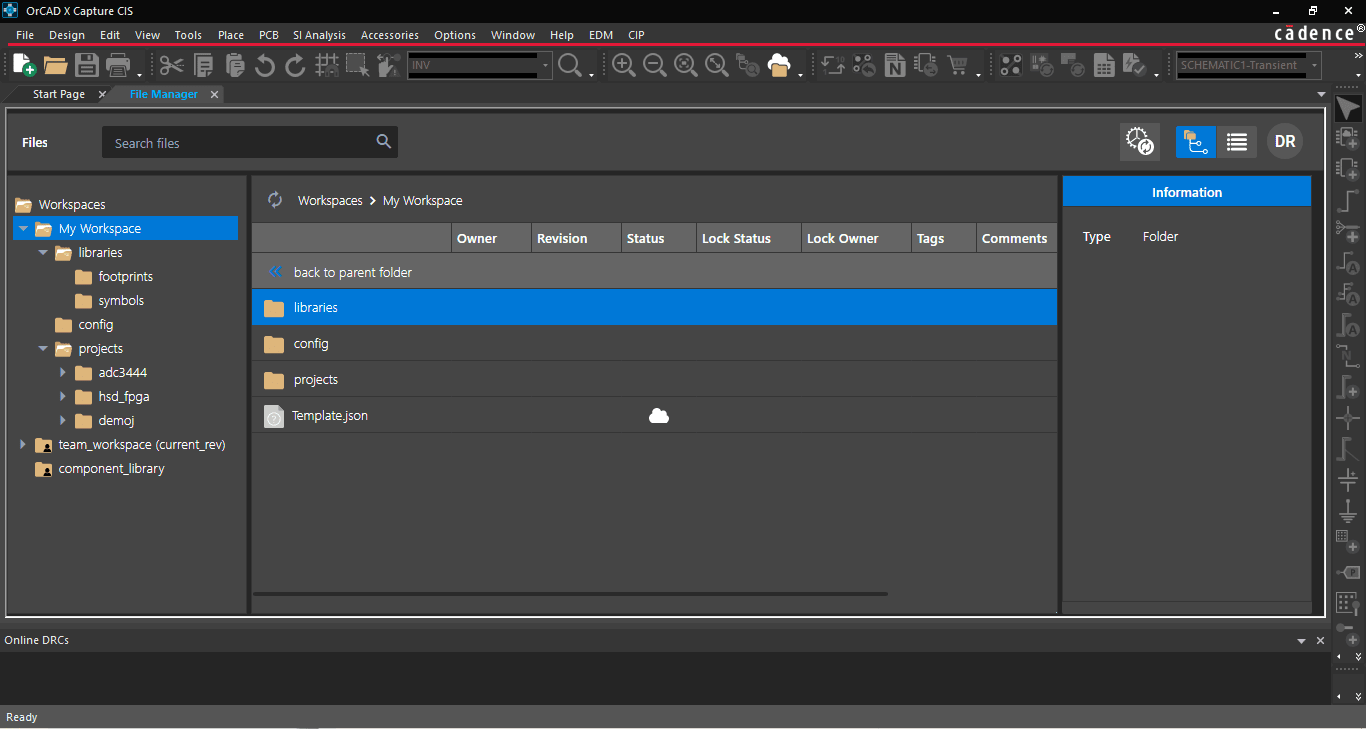Viewport: 1366px width, 729px height.
Task: Open the SI Analysis menu
Action: [319, 35]
